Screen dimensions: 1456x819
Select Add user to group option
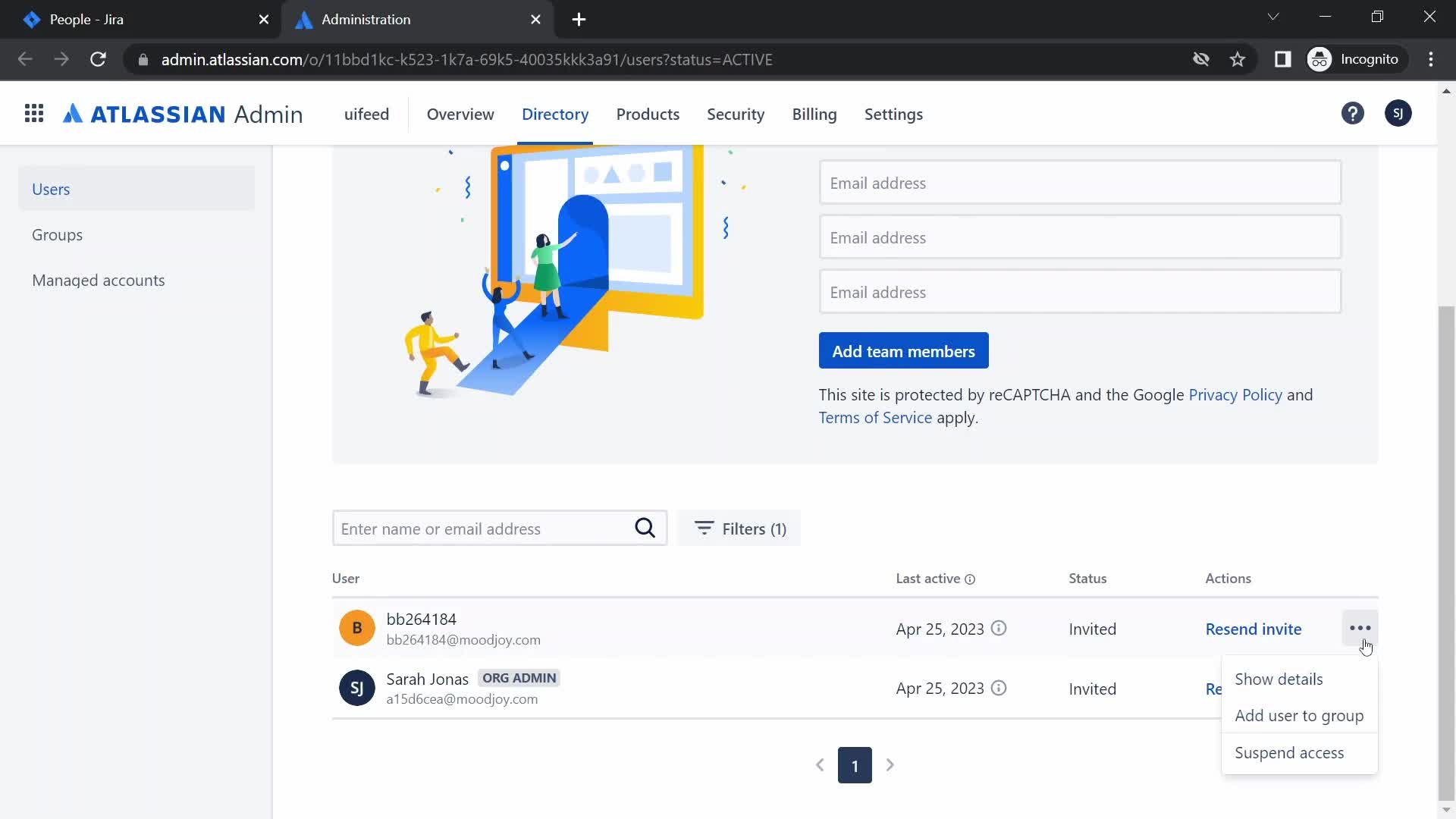point(1299,715)
